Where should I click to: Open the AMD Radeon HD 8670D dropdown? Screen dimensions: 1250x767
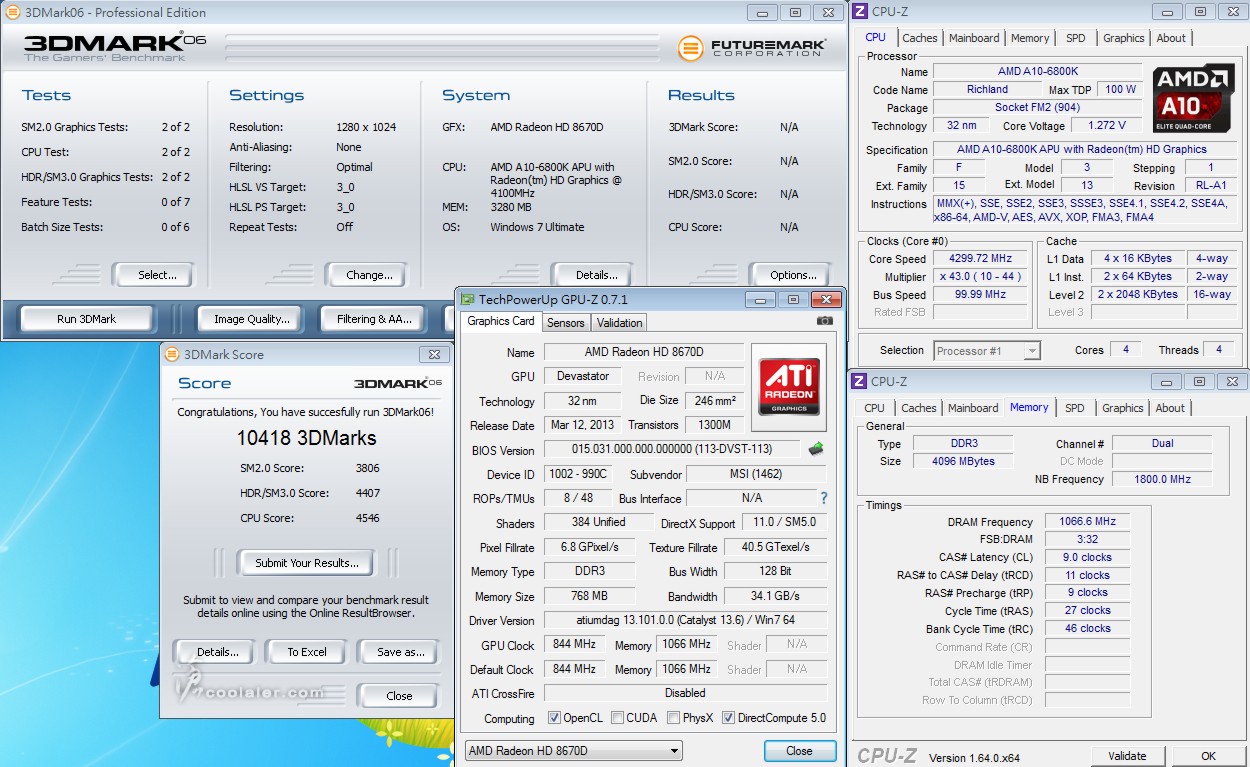[574, 751]
